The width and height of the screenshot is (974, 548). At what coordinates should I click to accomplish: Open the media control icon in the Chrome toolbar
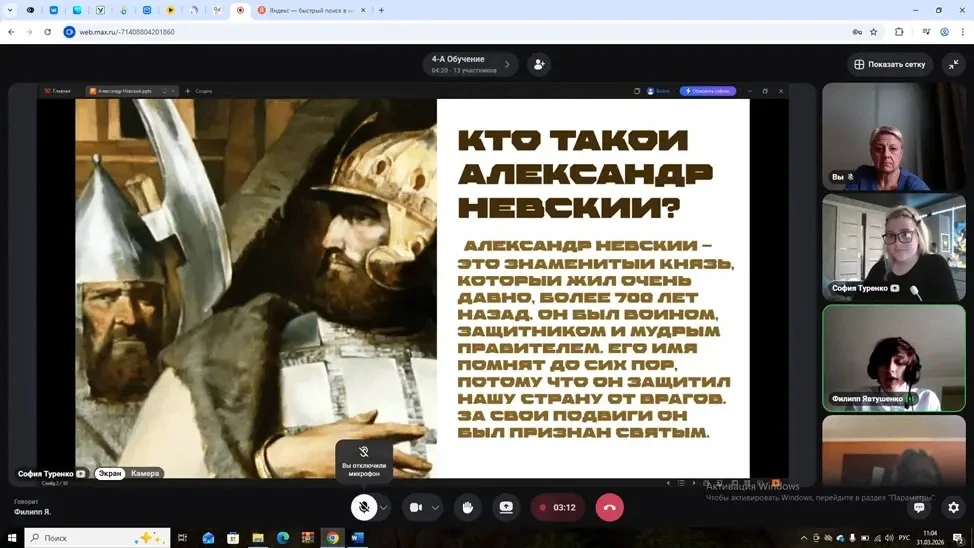926,32
